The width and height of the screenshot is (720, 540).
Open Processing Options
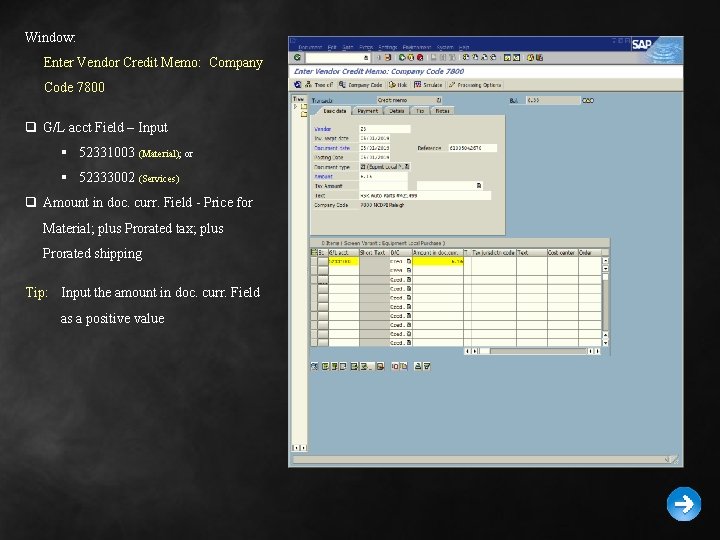point(475,84)
